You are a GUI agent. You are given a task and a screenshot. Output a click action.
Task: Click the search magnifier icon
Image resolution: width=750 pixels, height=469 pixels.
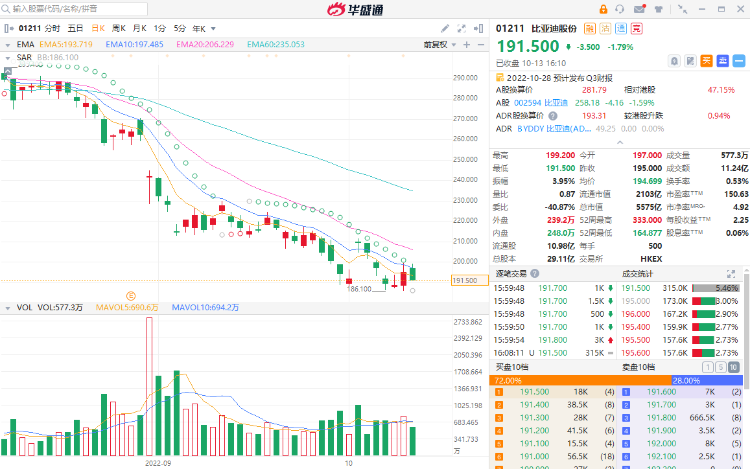pyautogui.click(x=6, y=9)
